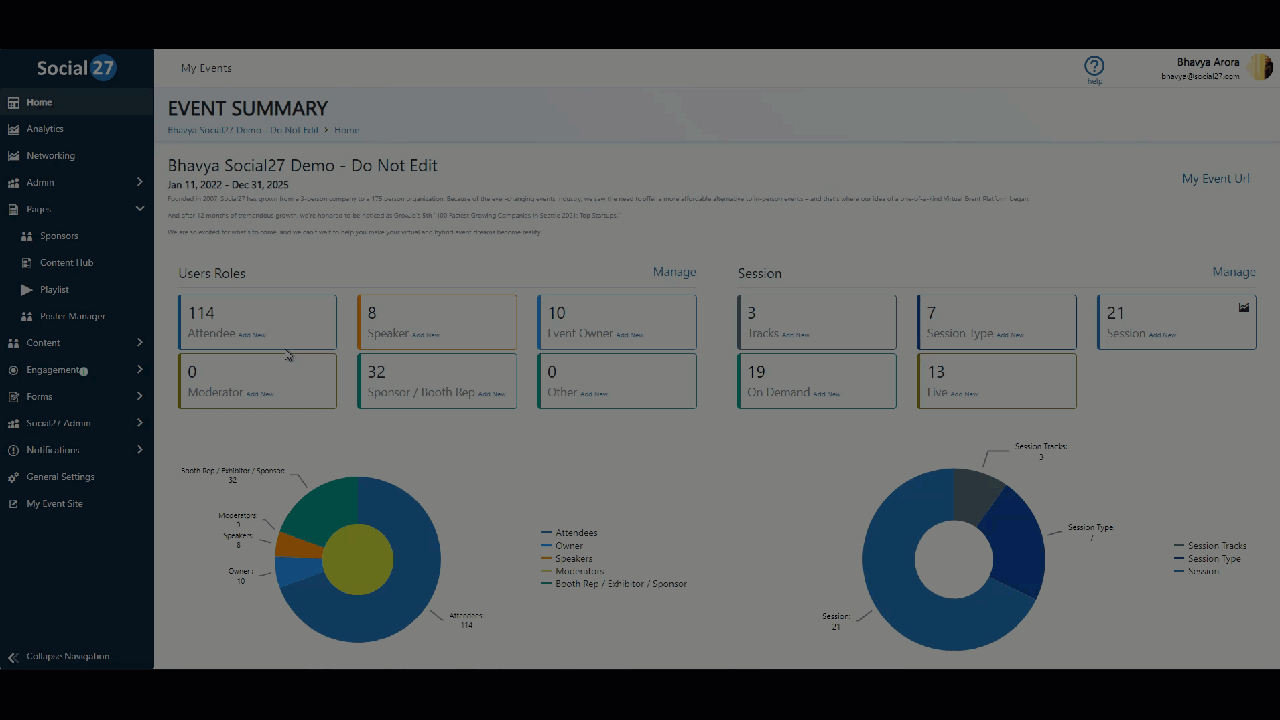Click the Session card chart icon
Image resolution: width=1280 pixels, height=720 pixels.
1244,308
